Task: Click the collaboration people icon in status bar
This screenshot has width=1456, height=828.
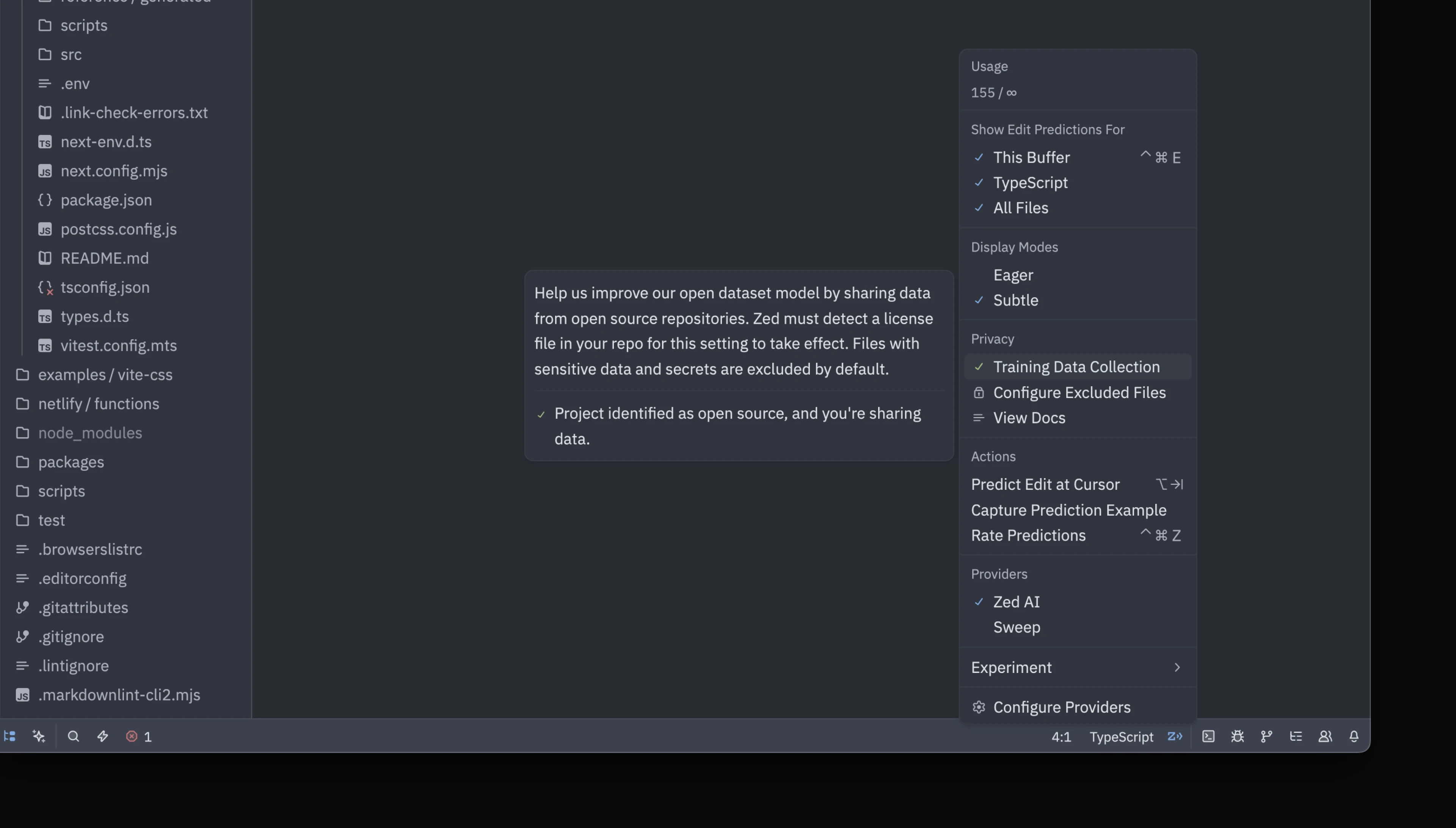Action: coord(1325,736)
